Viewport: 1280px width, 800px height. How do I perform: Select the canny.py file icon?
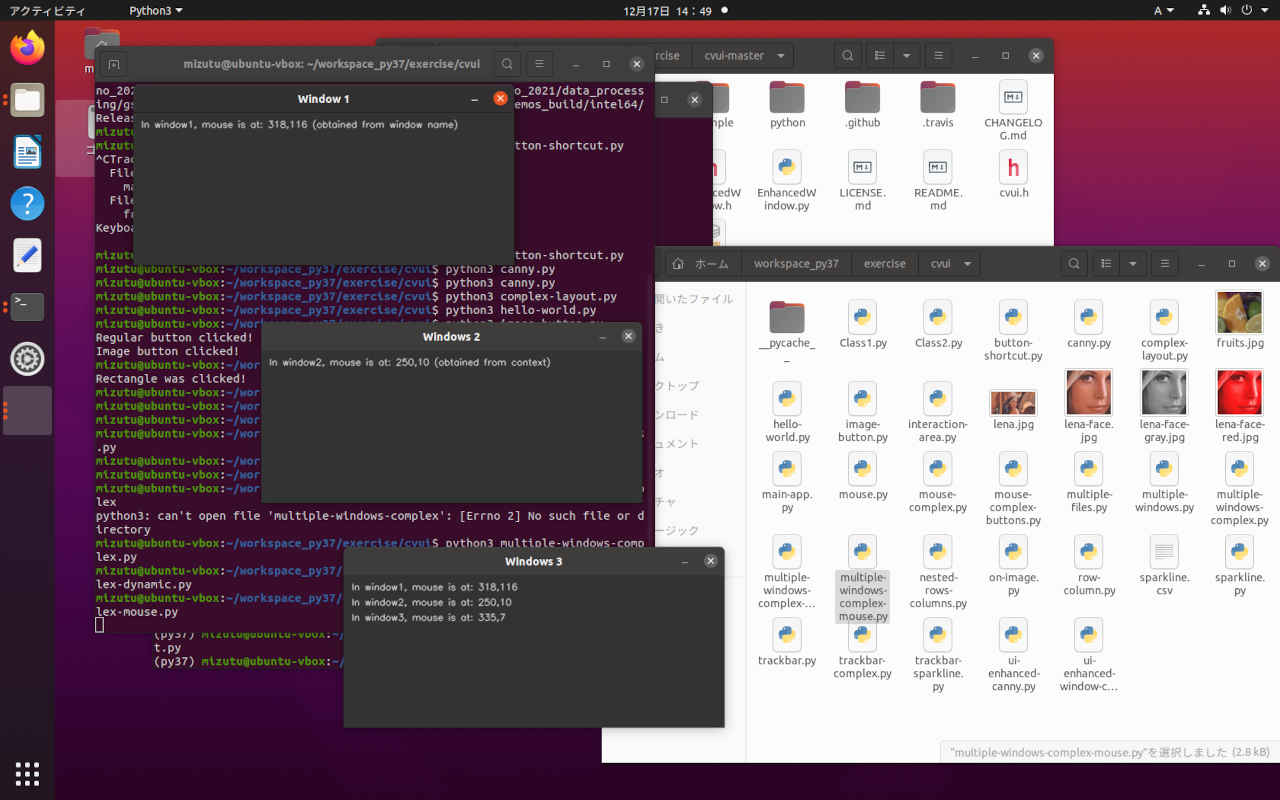(1088, 325)
